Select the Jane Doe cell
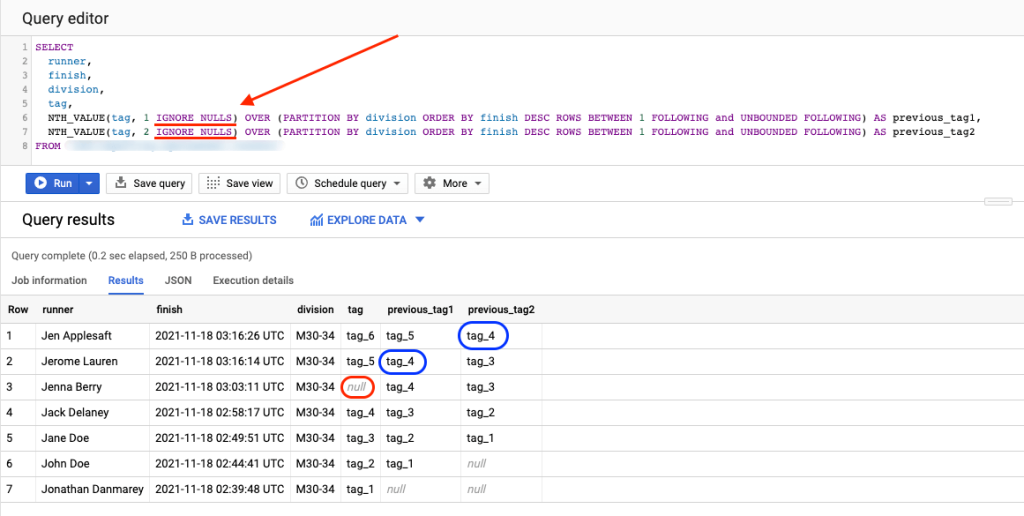Viewport: 1024px width, 516px height. point(93,438)
